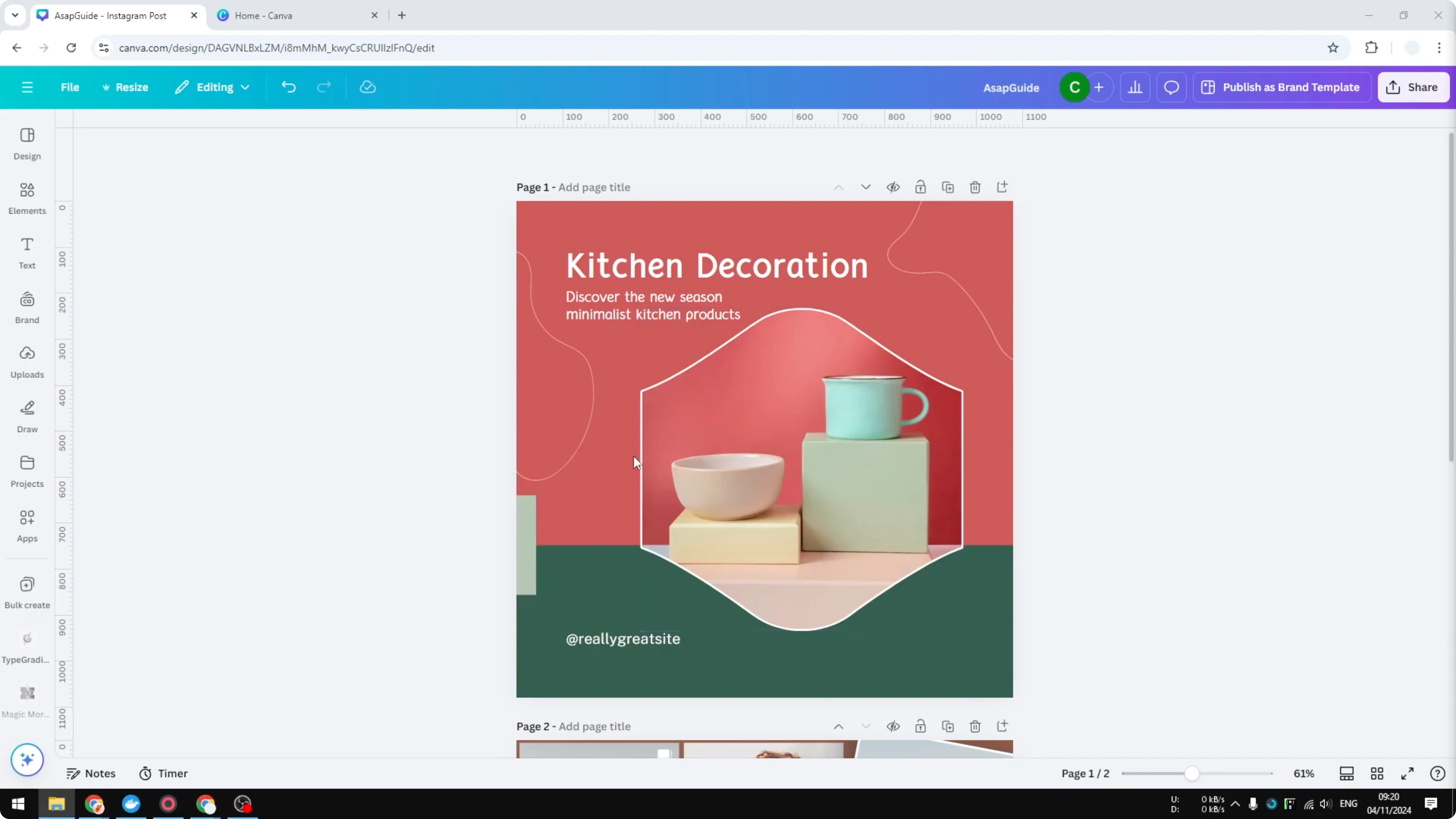Switch to the Home - Canva tab
Viewport: 1456px width, 819px height.
263,15
